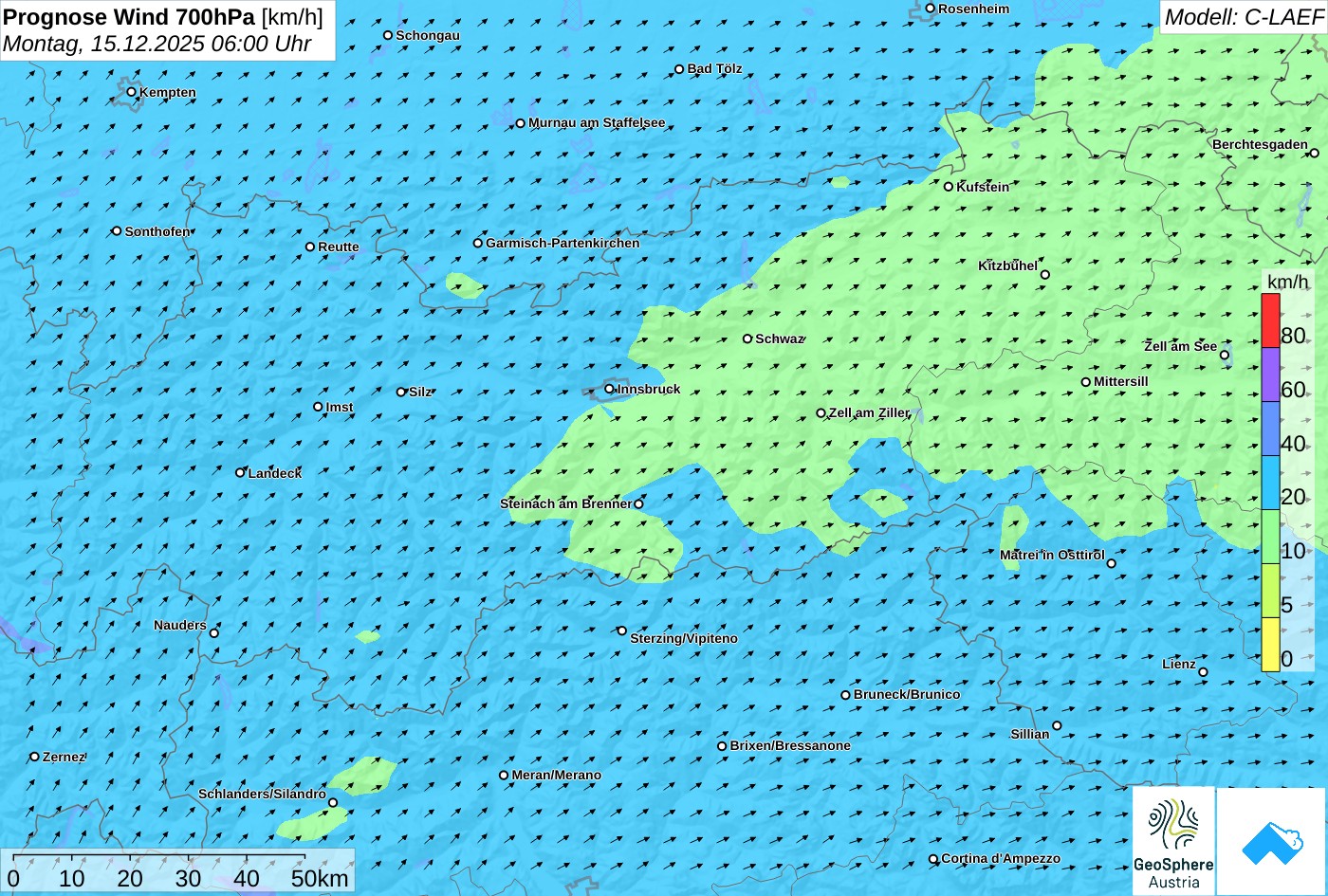Click the Sterzing/Vipiteno marker
Viewport: 1328px width, 896px height.
622,631
